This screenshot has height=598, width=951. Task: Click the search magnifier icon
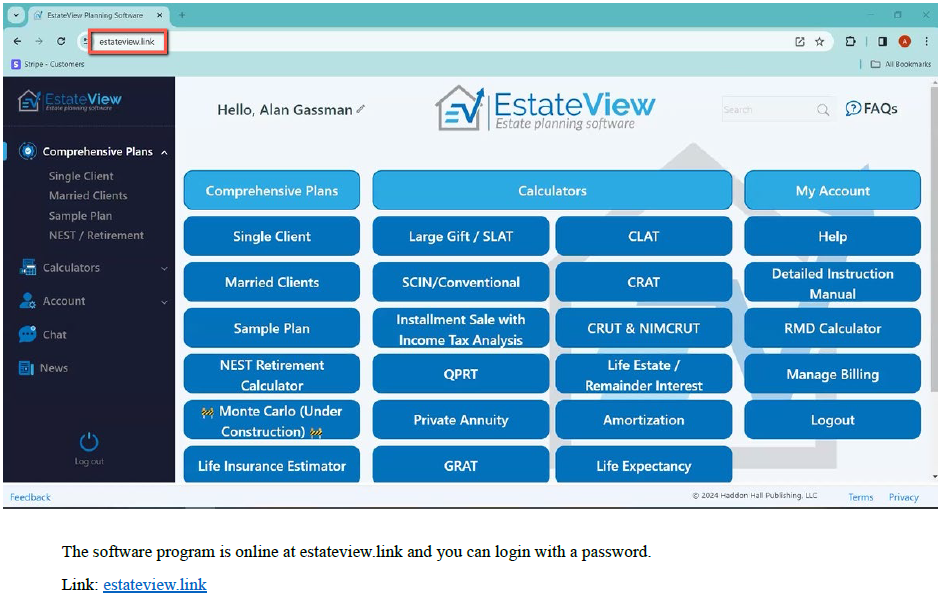point(822,110)
